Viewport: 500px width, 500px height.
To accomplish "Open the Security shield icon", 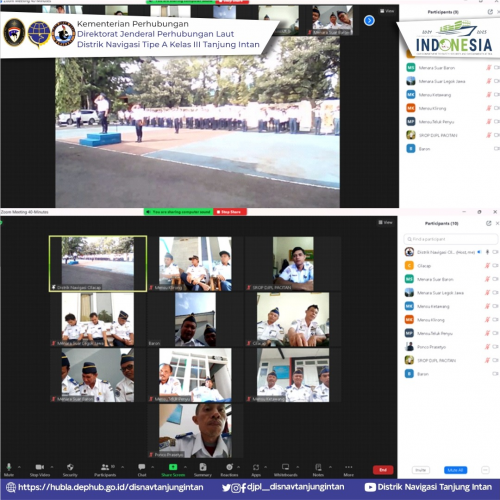I will click(70, 467).
